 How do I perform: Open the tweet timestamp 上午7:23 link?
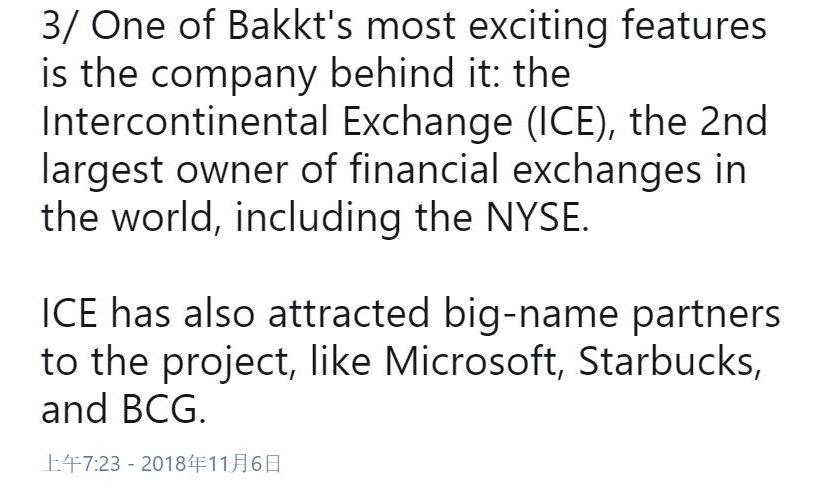(81, 464)
